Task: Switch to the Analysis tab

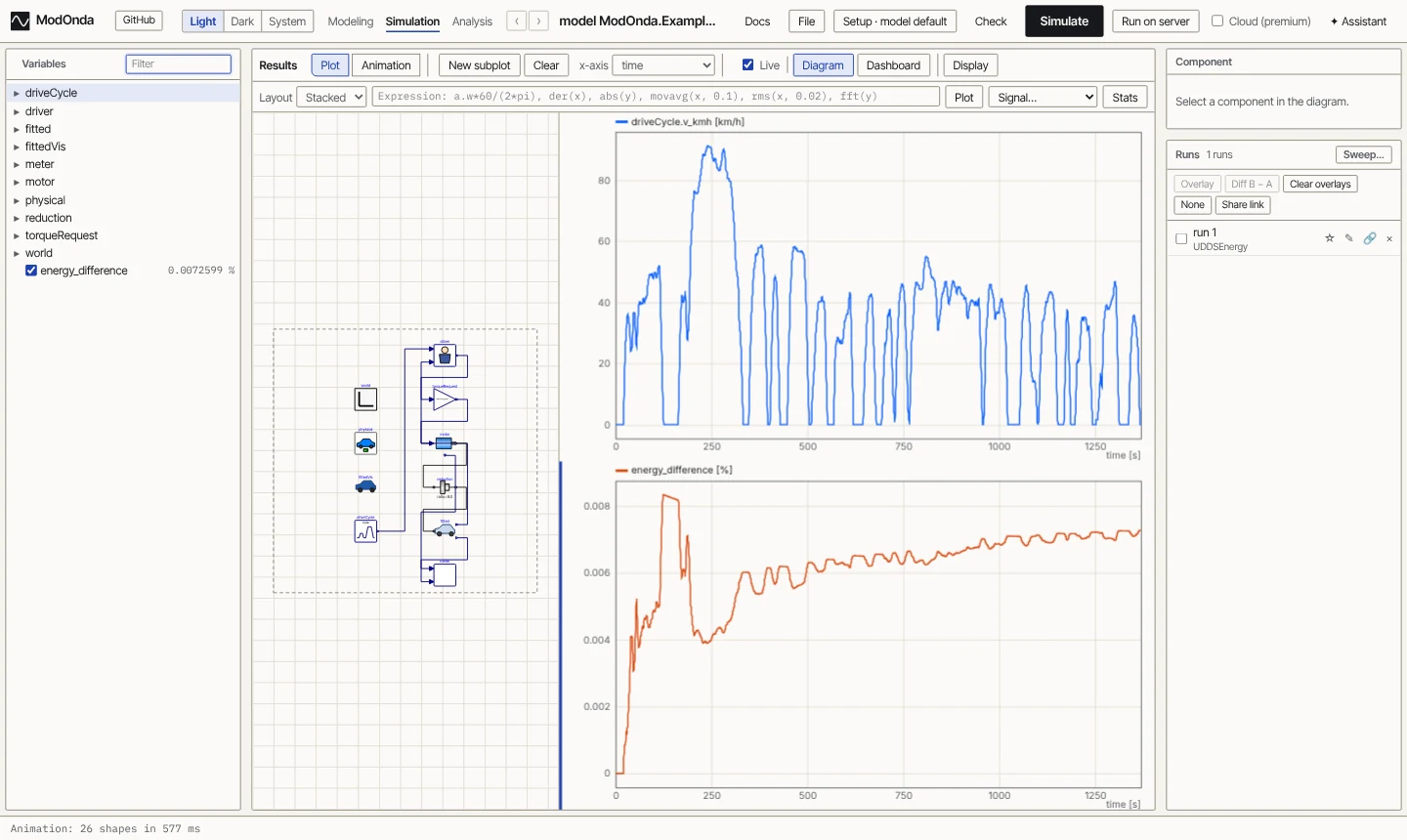Action: click(472, 21)
